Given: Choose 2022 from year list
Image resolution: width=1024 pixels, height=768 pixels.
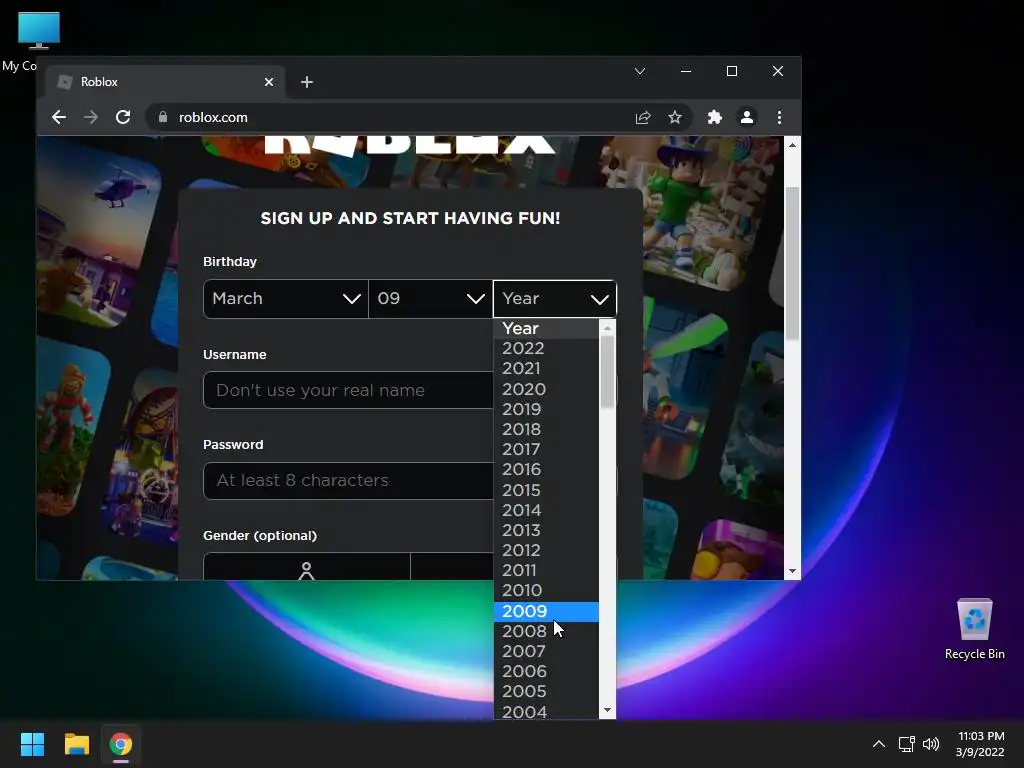Looking at the screenshot, I should click(546, 349).
